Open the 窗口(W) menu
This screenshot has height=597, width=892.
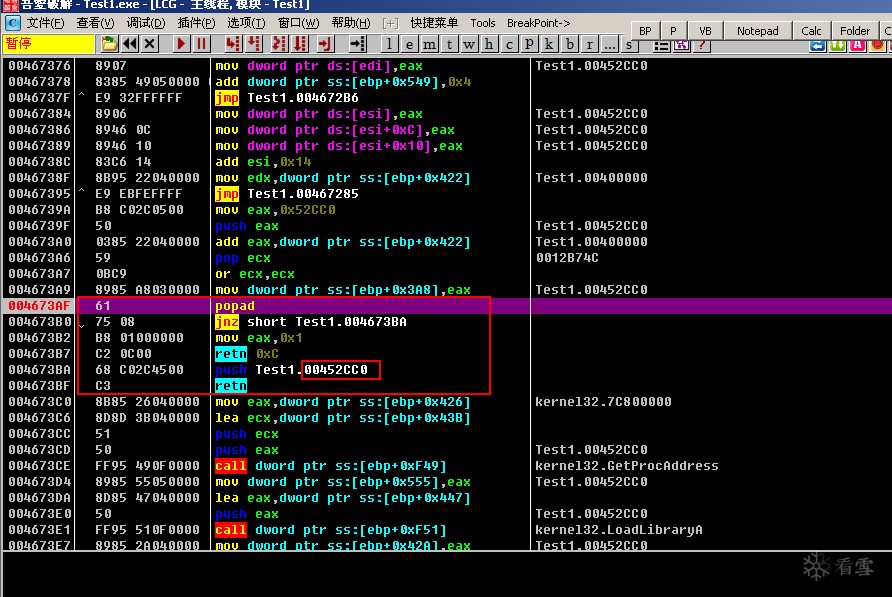298,23
